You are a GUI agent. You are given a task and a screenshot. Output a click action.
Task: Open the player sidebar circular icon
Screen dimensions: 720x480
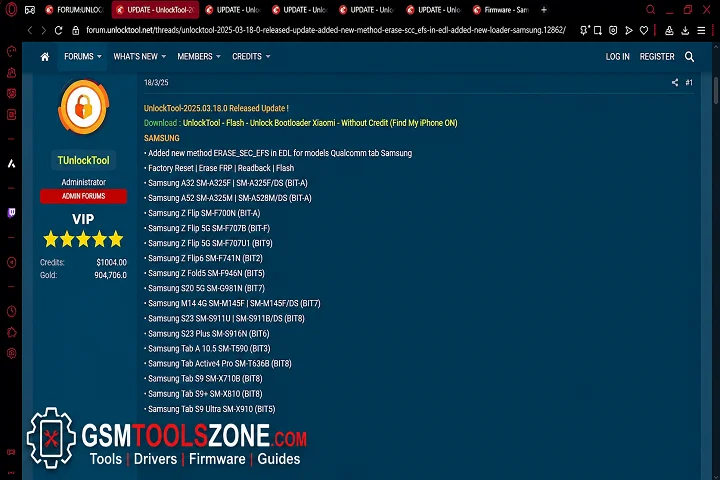tap(11, 262)
